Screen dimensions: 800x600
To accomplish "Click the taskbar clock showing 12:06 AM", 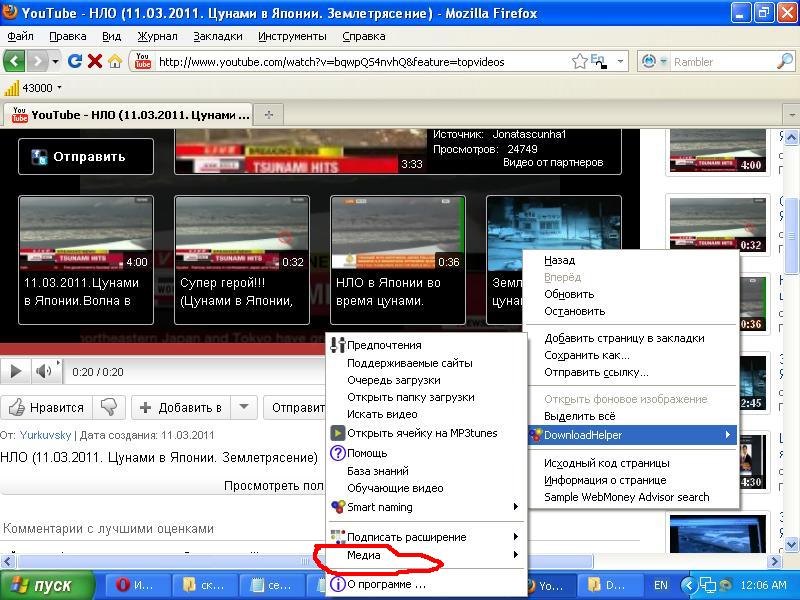I will tap(763, 585).
